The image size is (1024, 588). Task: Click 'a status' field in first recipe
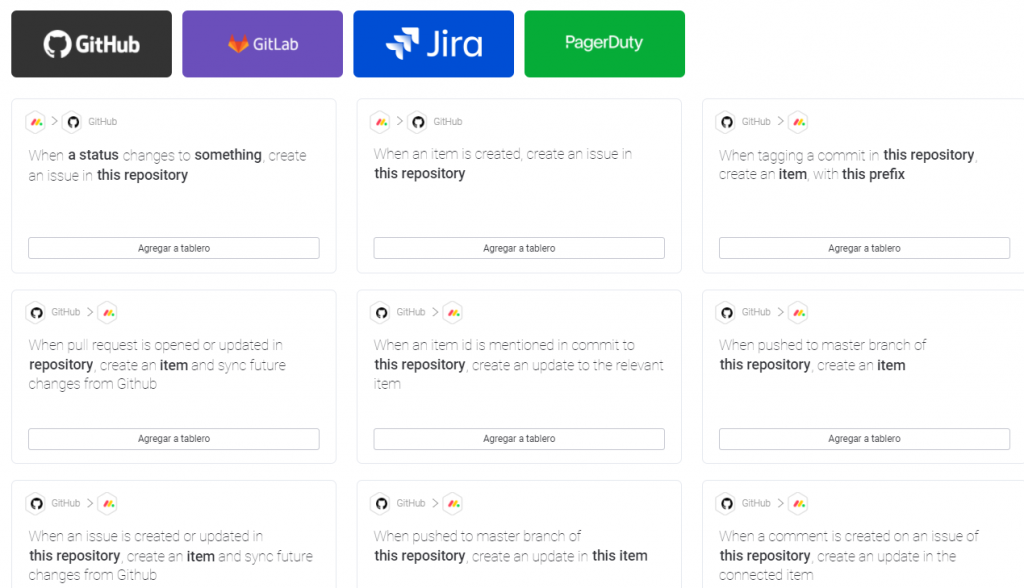[x=93, y=155]
